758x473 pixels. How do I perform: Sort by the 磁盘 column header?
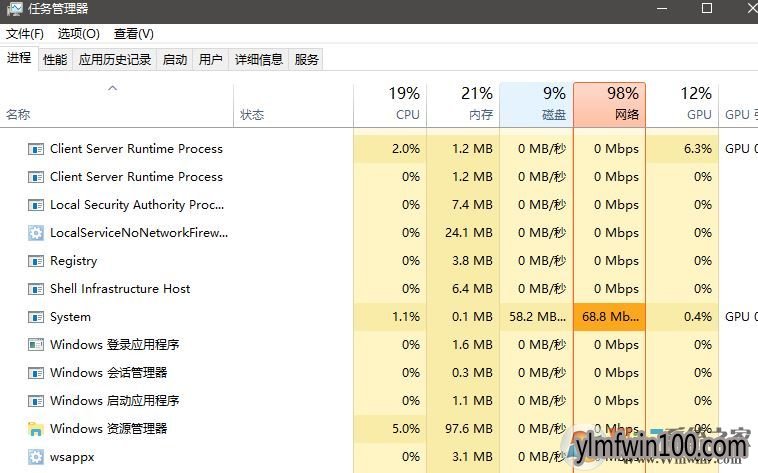536,106
